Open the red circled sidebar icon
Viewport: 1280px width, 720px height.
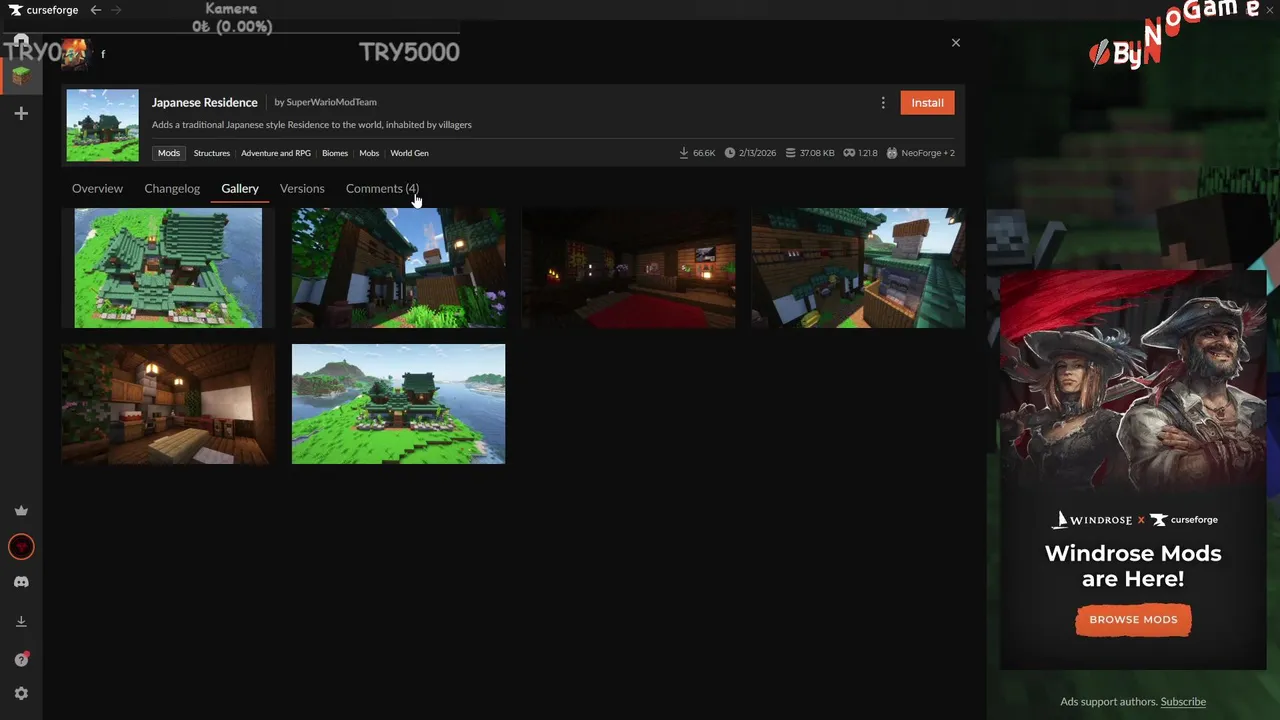[x=21, y=546]
